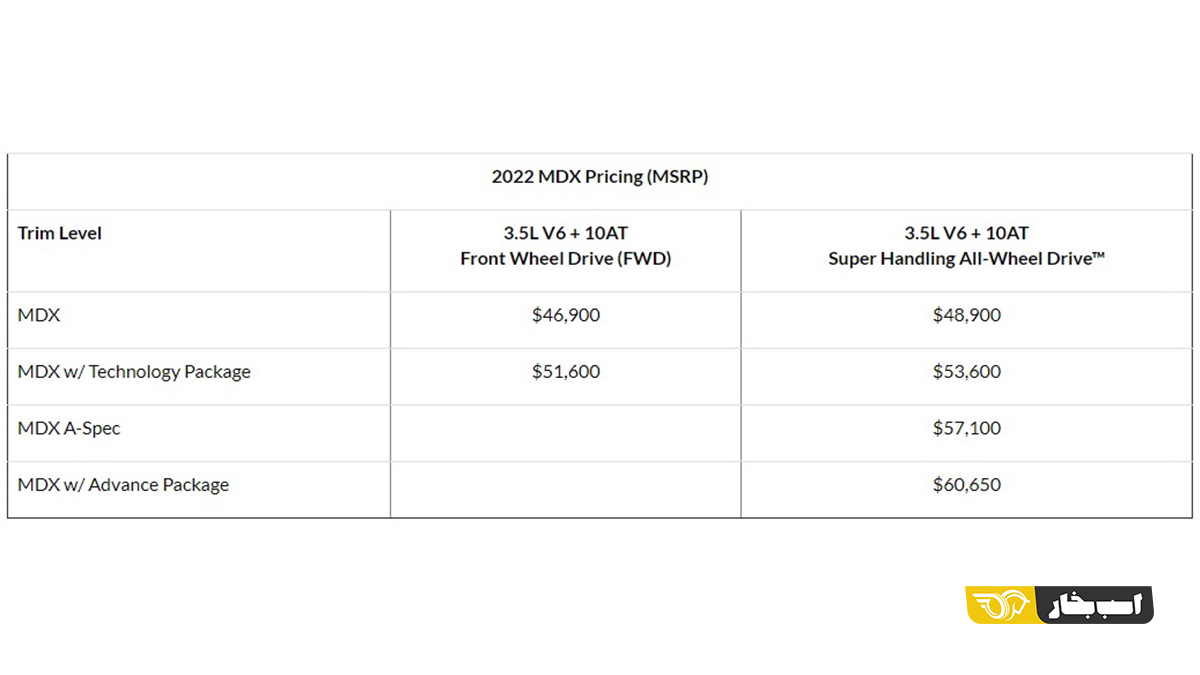The height and width of the screenshot is (675, 1200).
Task: Click the Front Wheel Drive (FWD) header
Action: [x=566, y=258]
